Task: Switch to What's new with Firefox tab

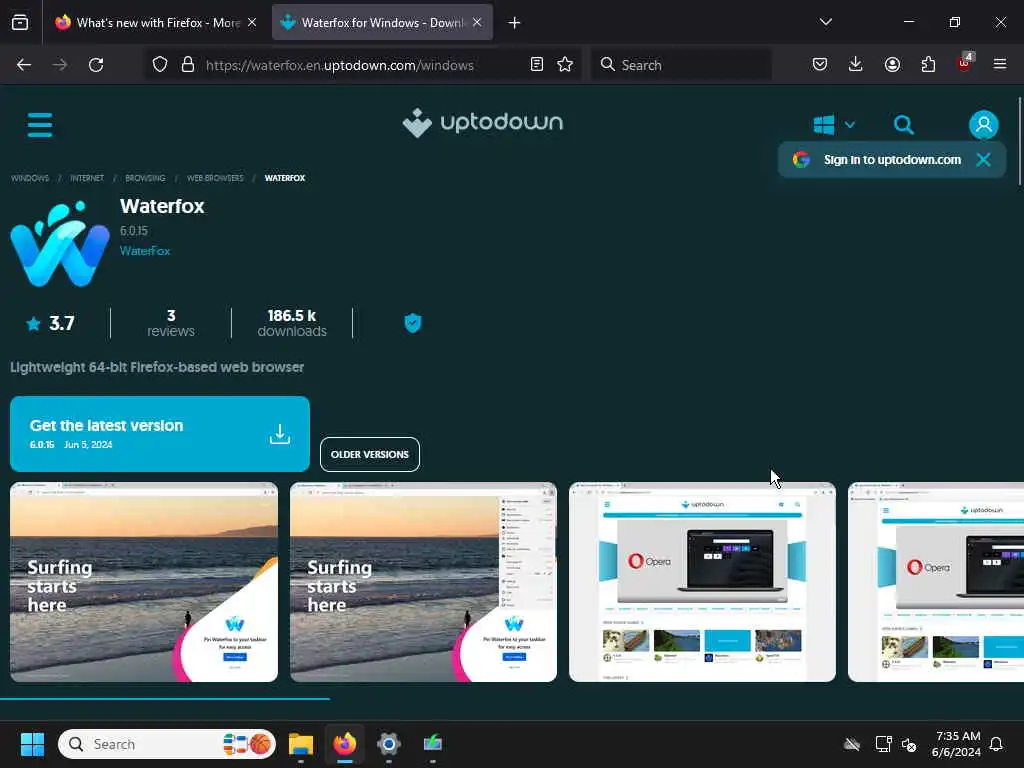Action: [157, 23]
